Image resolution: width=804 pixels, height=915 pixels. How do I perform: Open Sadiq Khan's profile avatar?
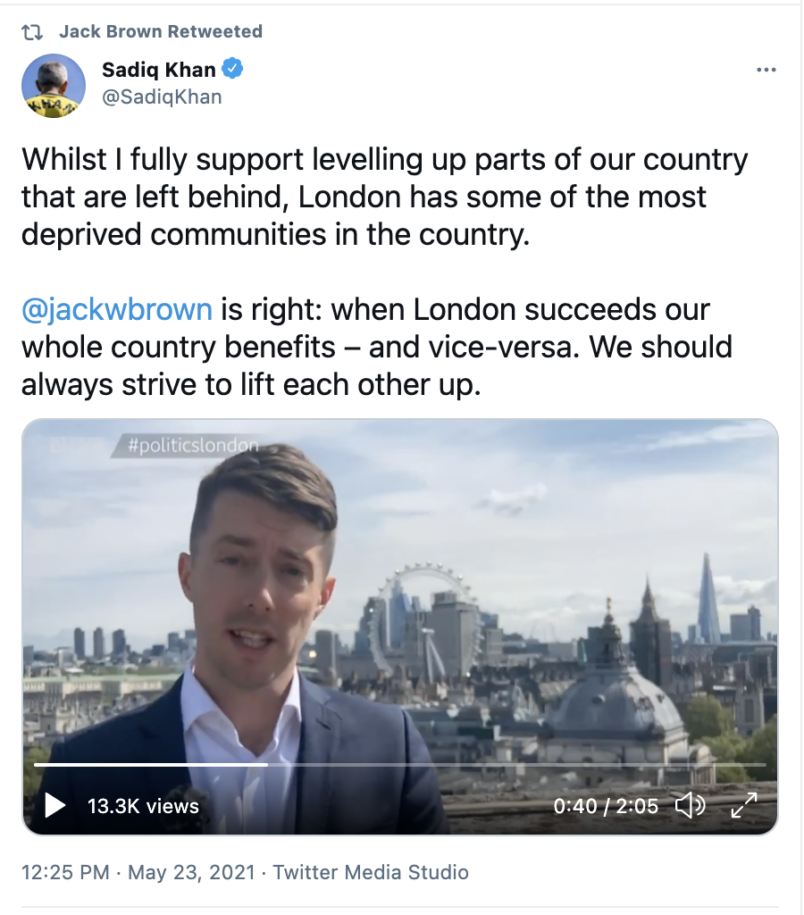point(54,85)
